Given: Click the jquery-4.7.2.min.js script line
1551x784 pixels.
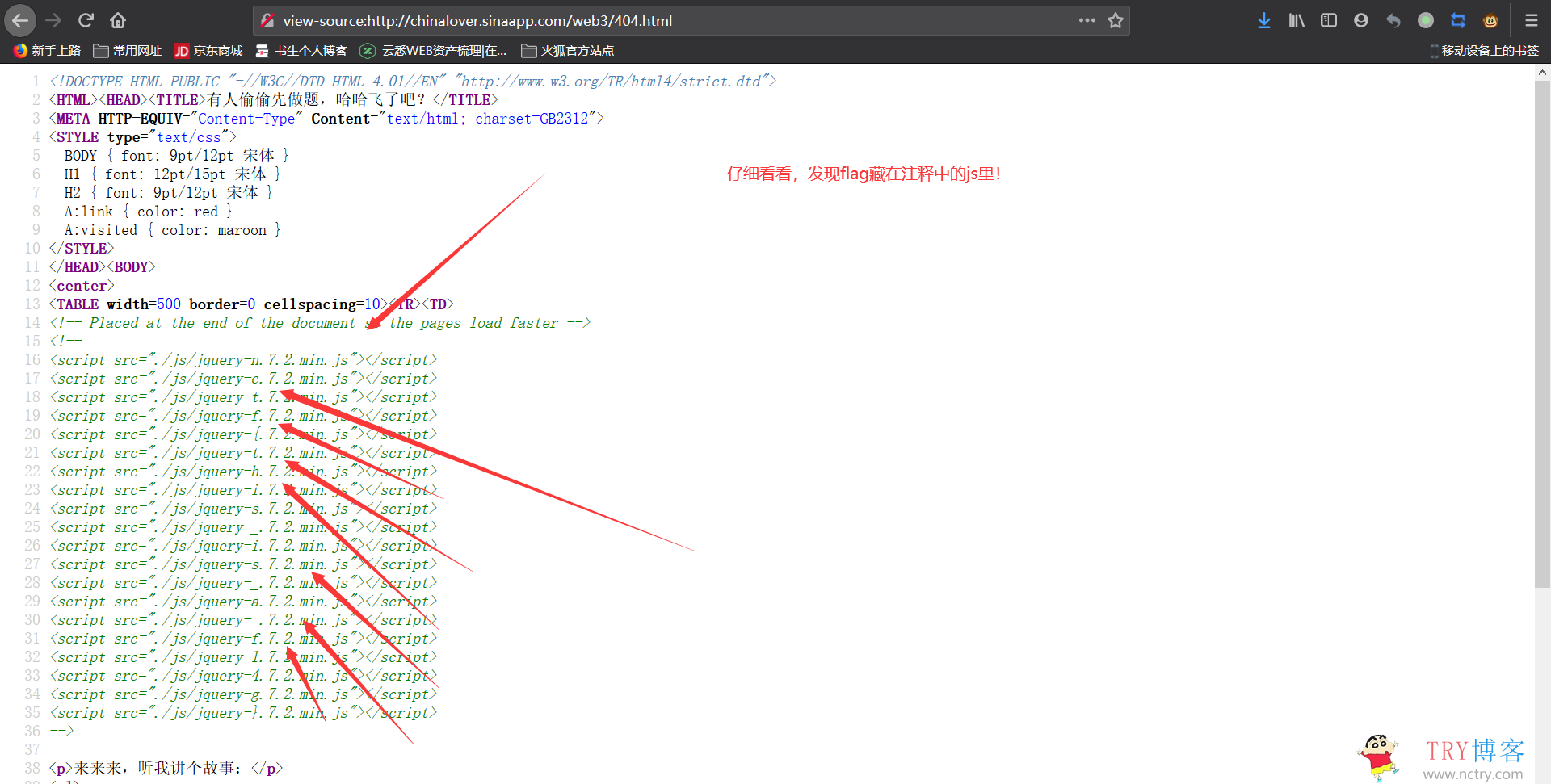Looking at the screenshot, I should (243, 676).
